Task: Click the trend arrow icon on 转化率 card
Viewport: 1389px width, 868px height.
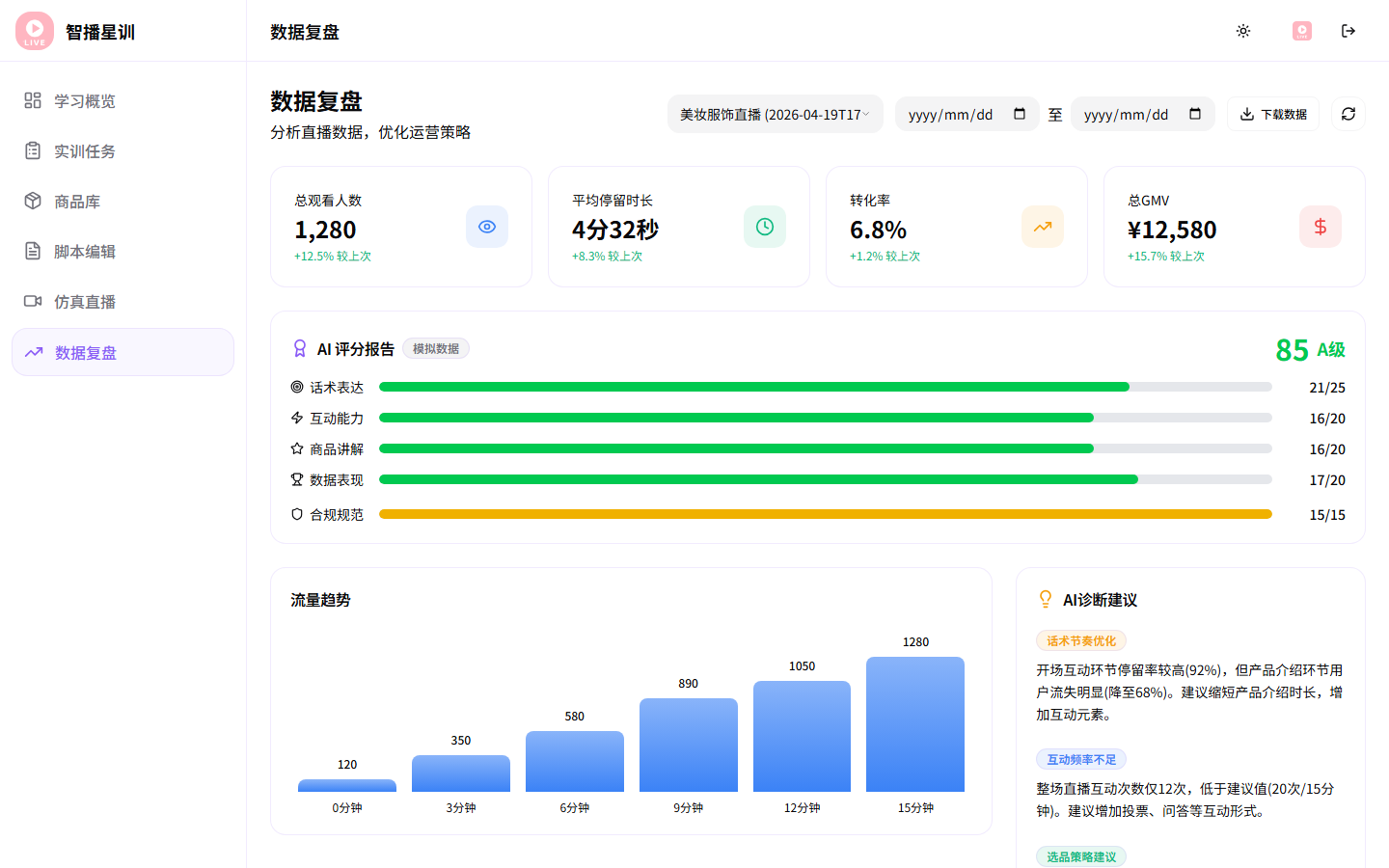Action: [1043, 227]
